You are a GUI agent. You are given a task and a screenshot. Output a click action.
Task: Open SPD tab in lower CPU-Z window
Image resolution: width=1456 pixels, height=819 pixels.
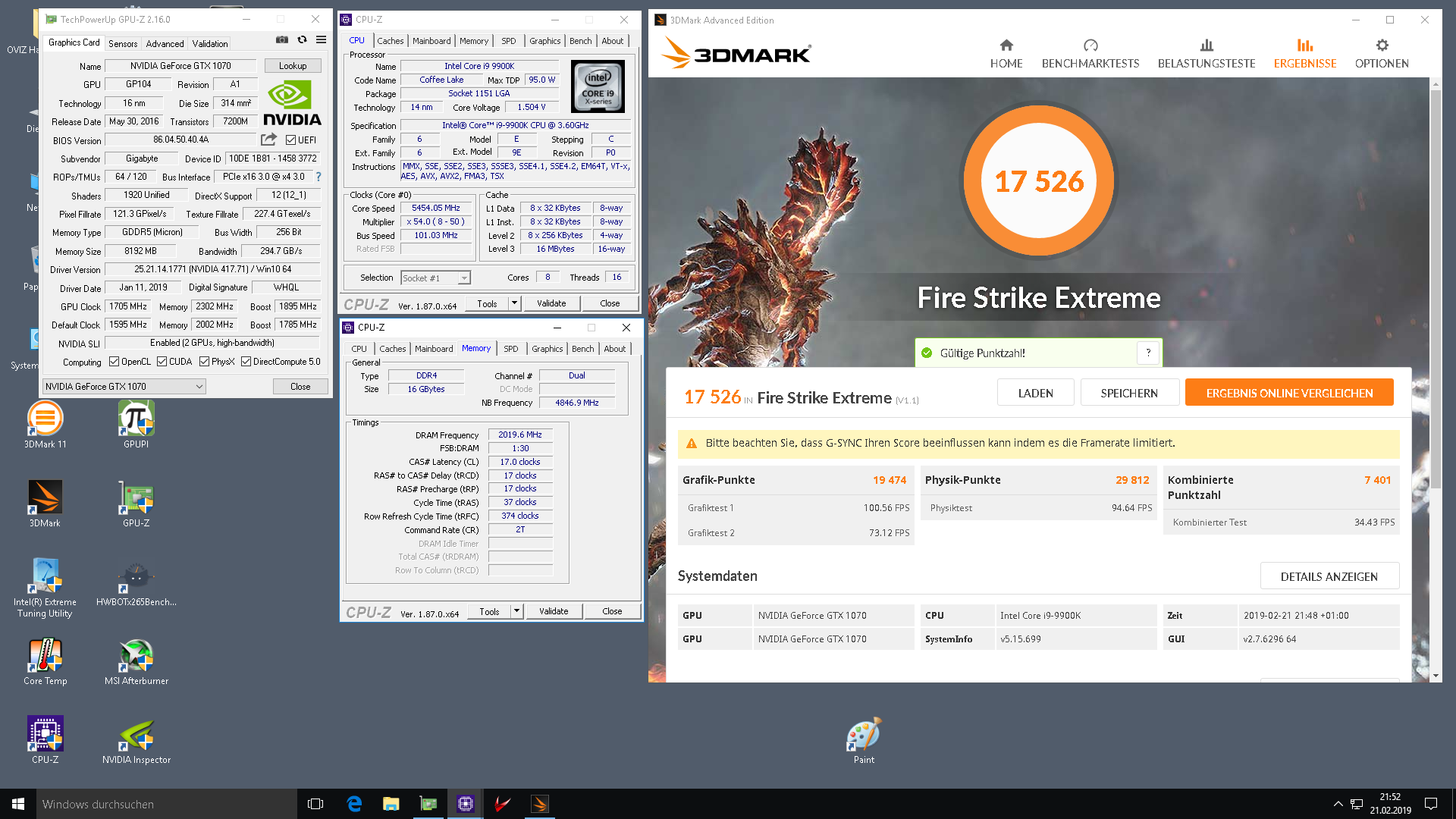point(511,349)
